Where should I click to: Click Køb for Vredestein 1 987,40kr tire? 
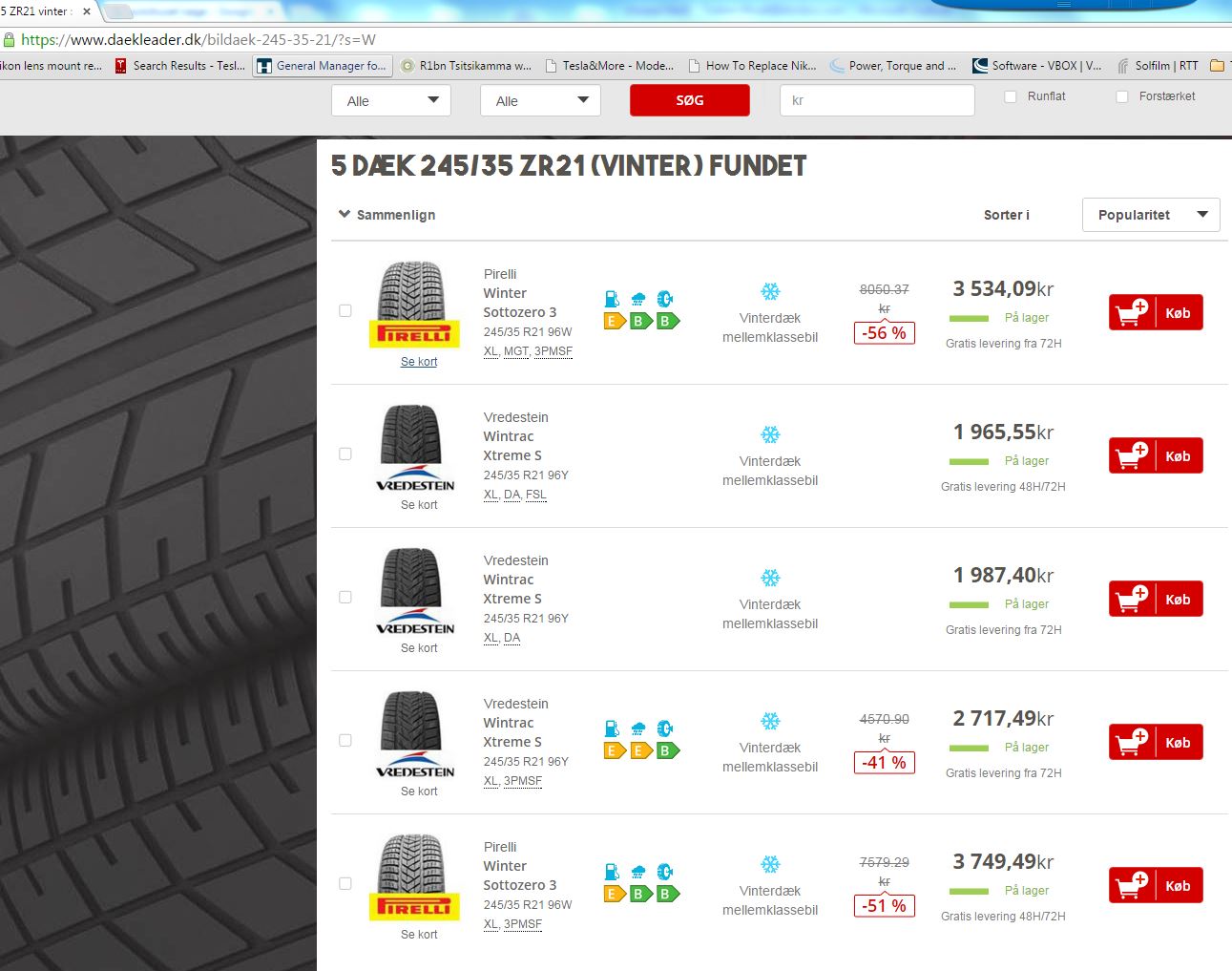(1156, 599)
